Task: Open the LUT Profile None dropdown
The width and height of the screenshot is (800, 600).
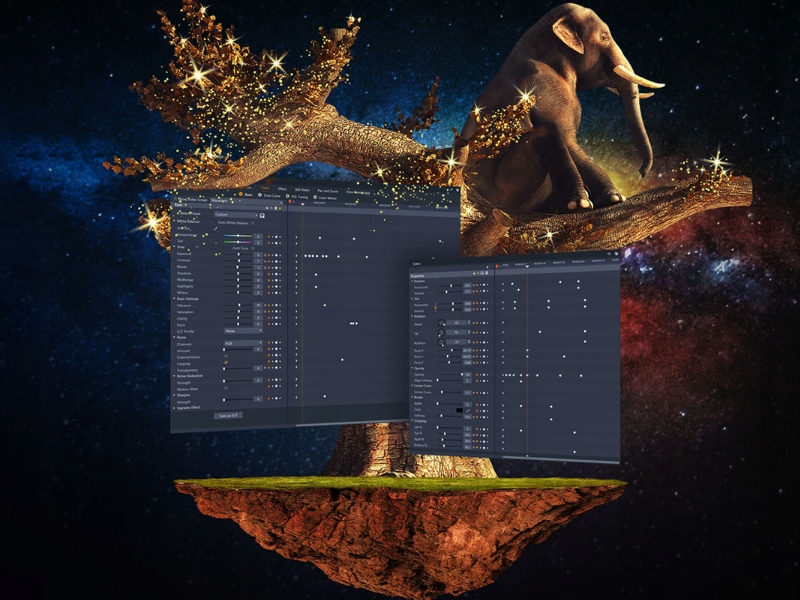Action: (243, 331)
